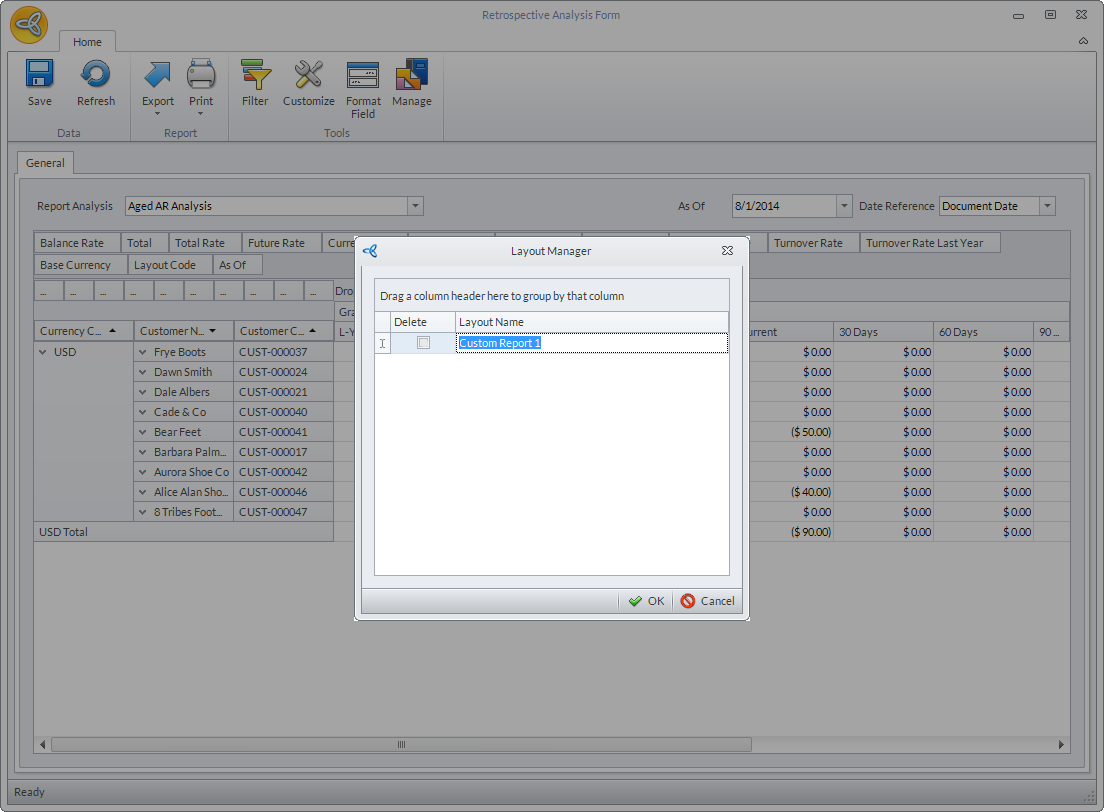This screenshot has width=1104, height=812.
Task: Confirm with OK in Layout Manager
Action: pos(646,601)
